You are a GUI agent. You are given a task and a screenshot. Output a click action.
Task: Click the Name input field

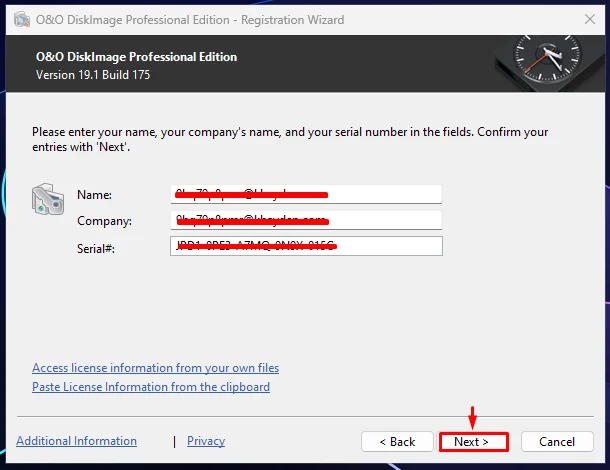pos(306,194)
